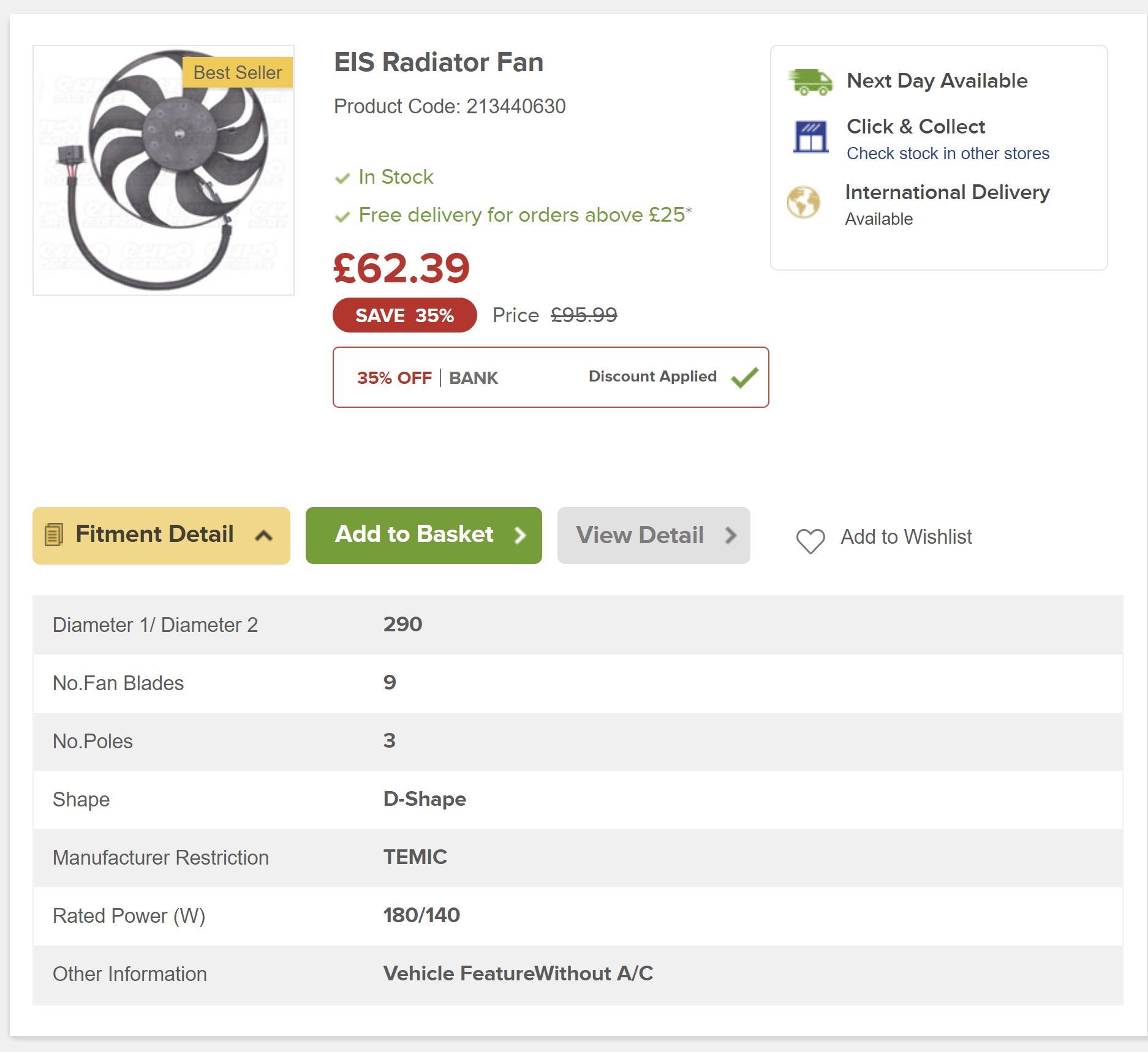Click the wishlist heart icon
This screenshot has height=1052, width=1148.
810,541
